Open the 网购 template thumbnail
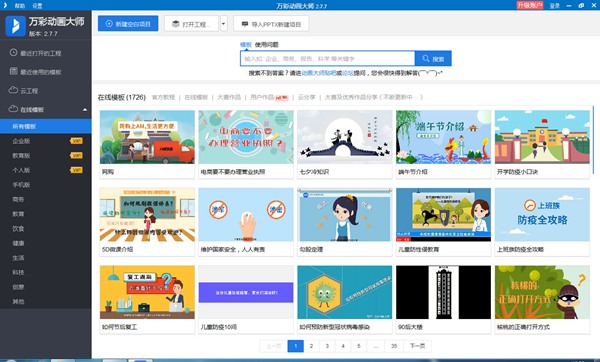This screenshot has width=600, height=362. tap(147, 137)
